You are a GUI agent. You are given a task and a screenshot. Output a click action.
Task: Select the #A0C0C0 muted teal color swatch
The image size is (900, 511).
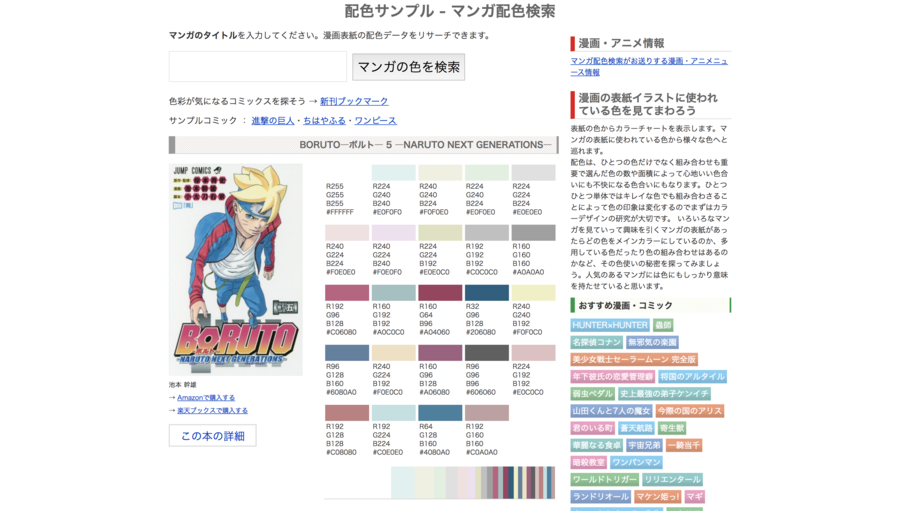pos(393,293)
